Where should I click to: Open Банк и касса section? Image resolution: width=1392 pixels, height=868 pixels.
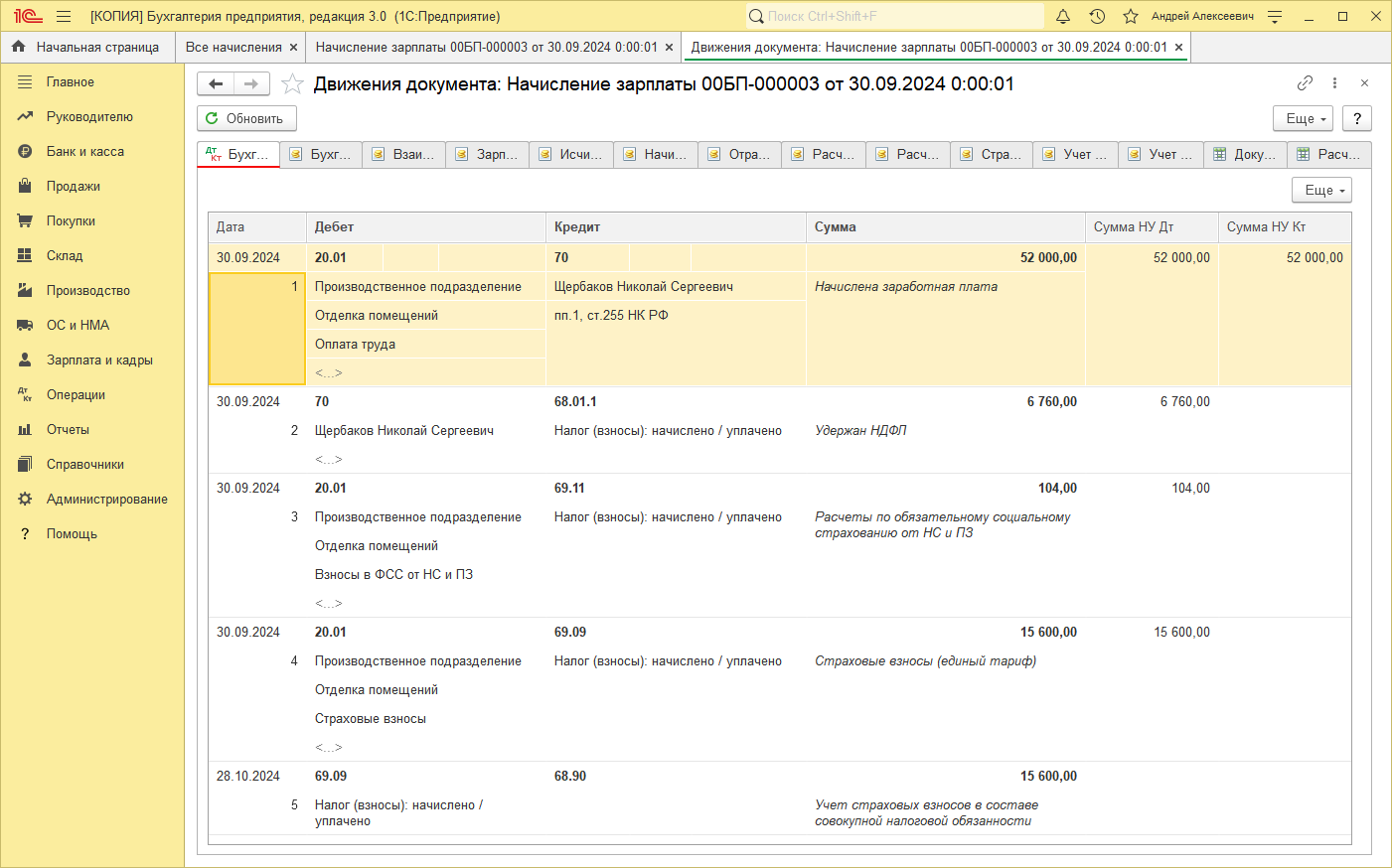point(91,152)
